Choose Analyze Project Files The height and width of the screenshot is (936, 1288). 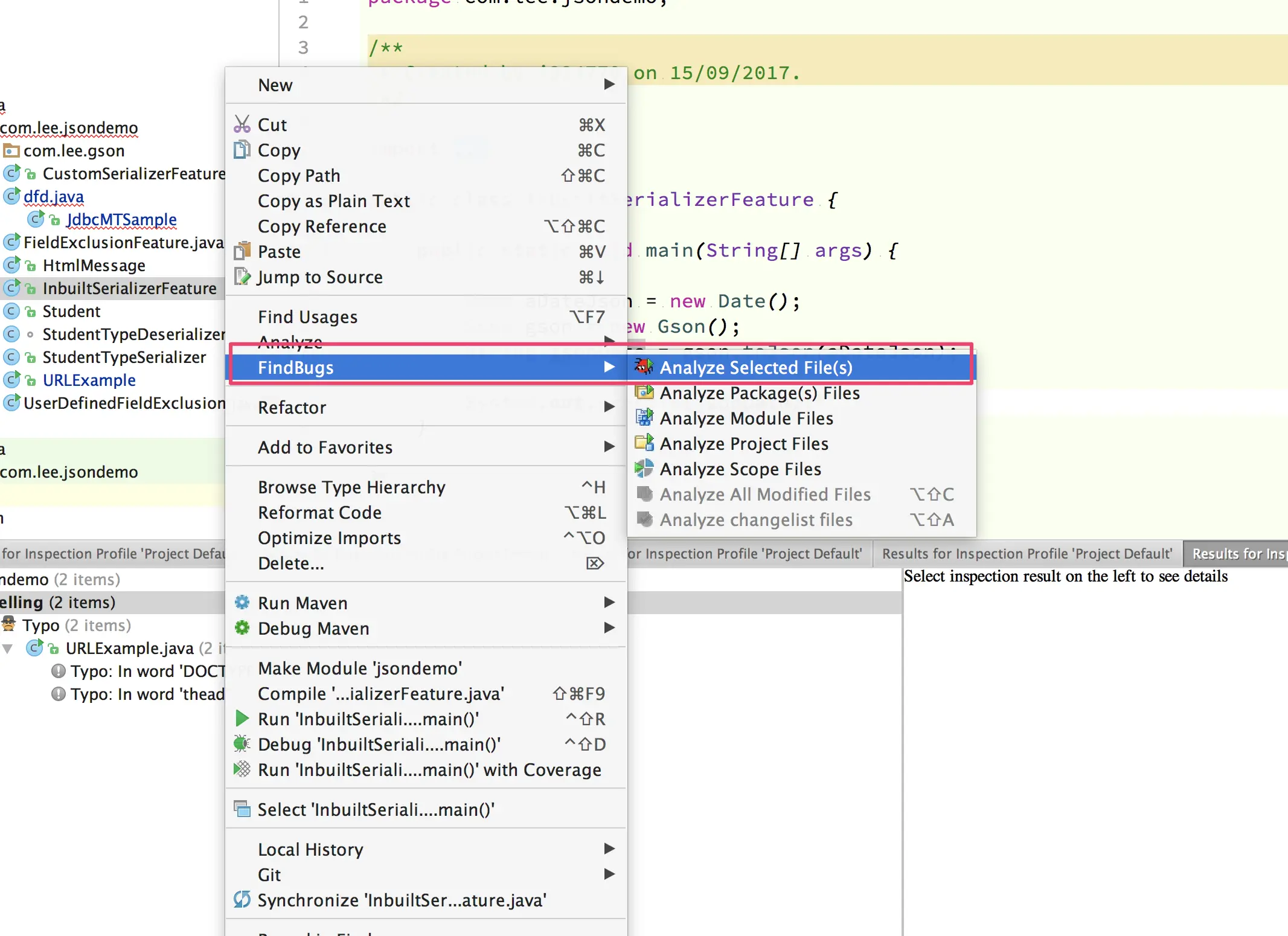(743, 443)
